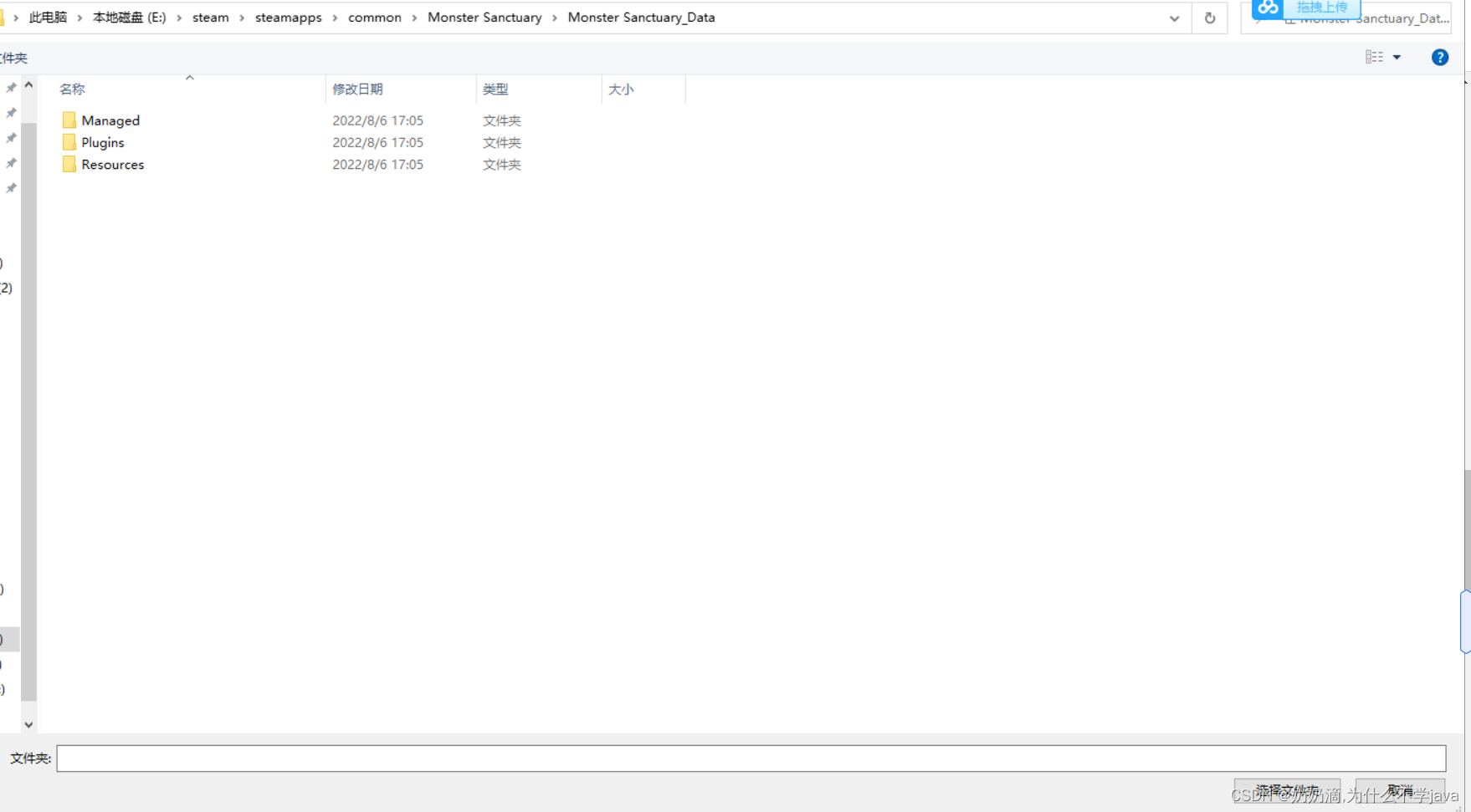Go to Monster Sanctuary breadcrumb segment
Viewport: 1471px width, 812px height.
pyautogui.click(x=484, y=18)
